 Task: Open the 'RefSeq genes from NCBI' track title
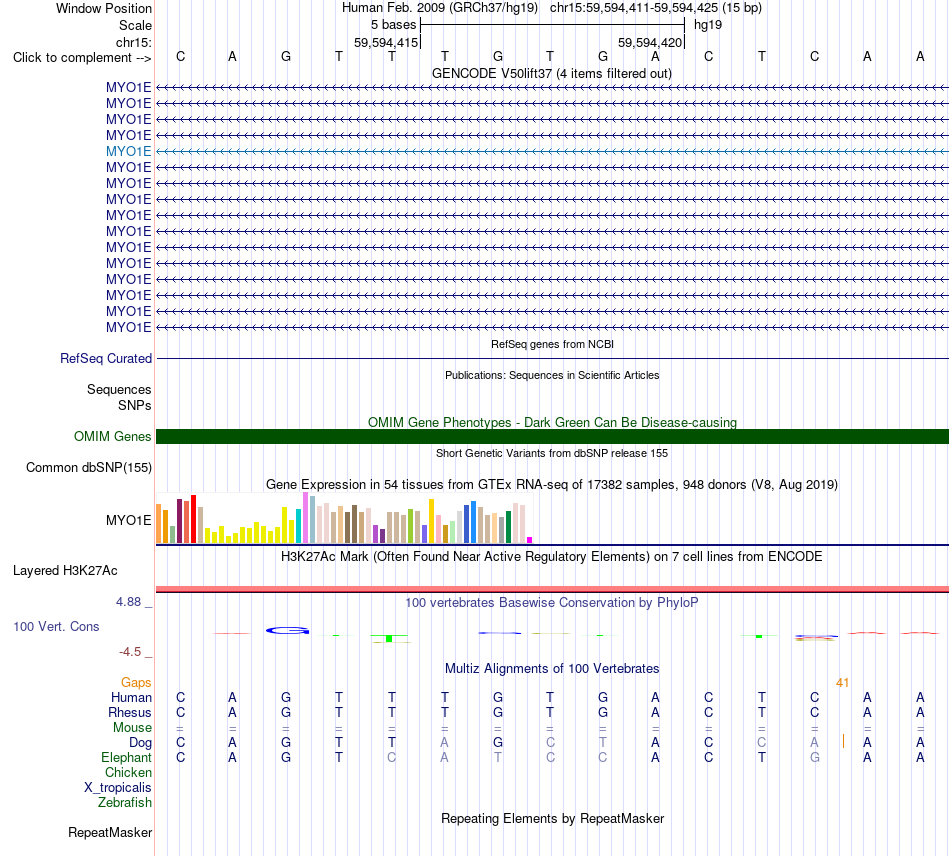552,344
